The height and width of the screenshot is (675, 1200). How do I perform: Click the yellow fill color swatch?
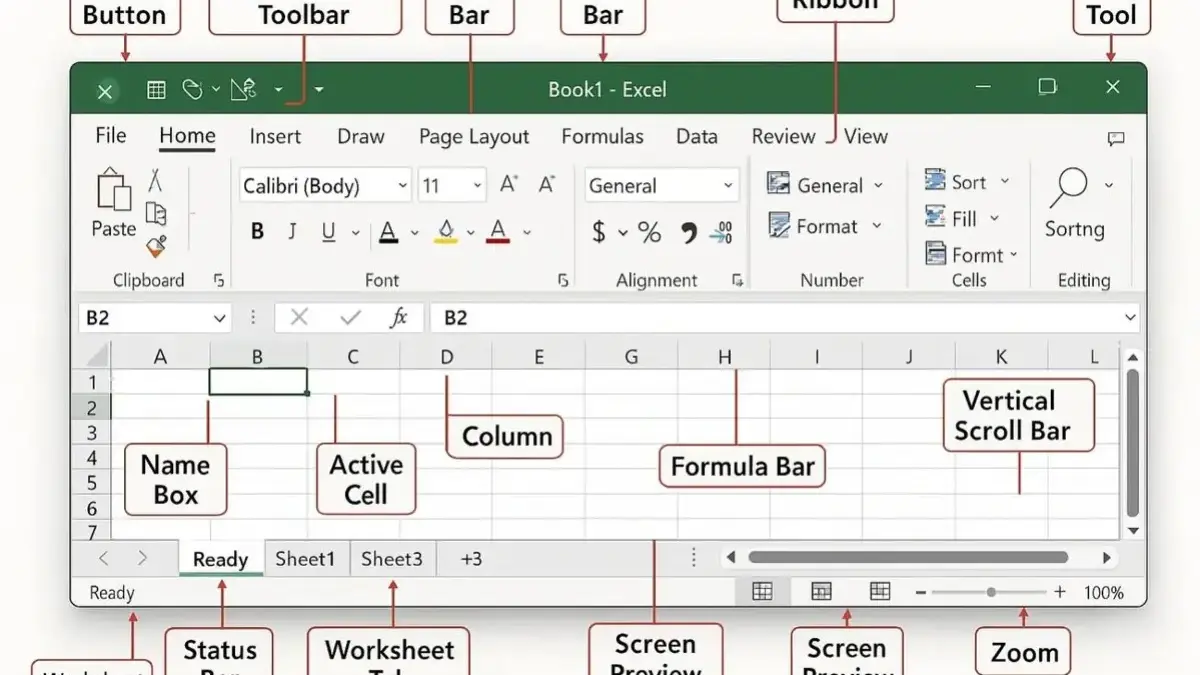(445, 233)
